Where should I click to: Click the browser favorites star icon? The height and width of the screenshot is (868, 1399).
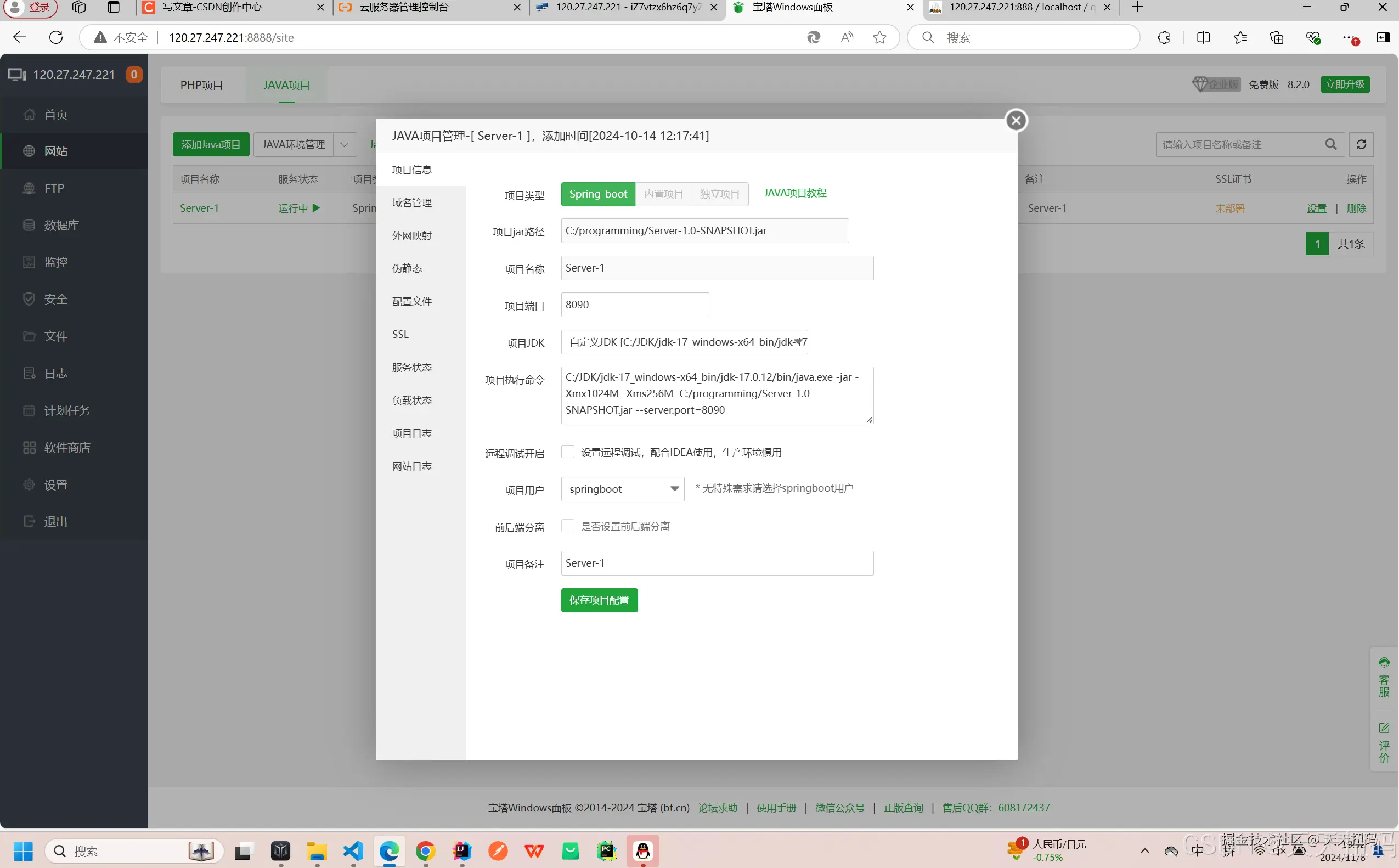[879, 38]
